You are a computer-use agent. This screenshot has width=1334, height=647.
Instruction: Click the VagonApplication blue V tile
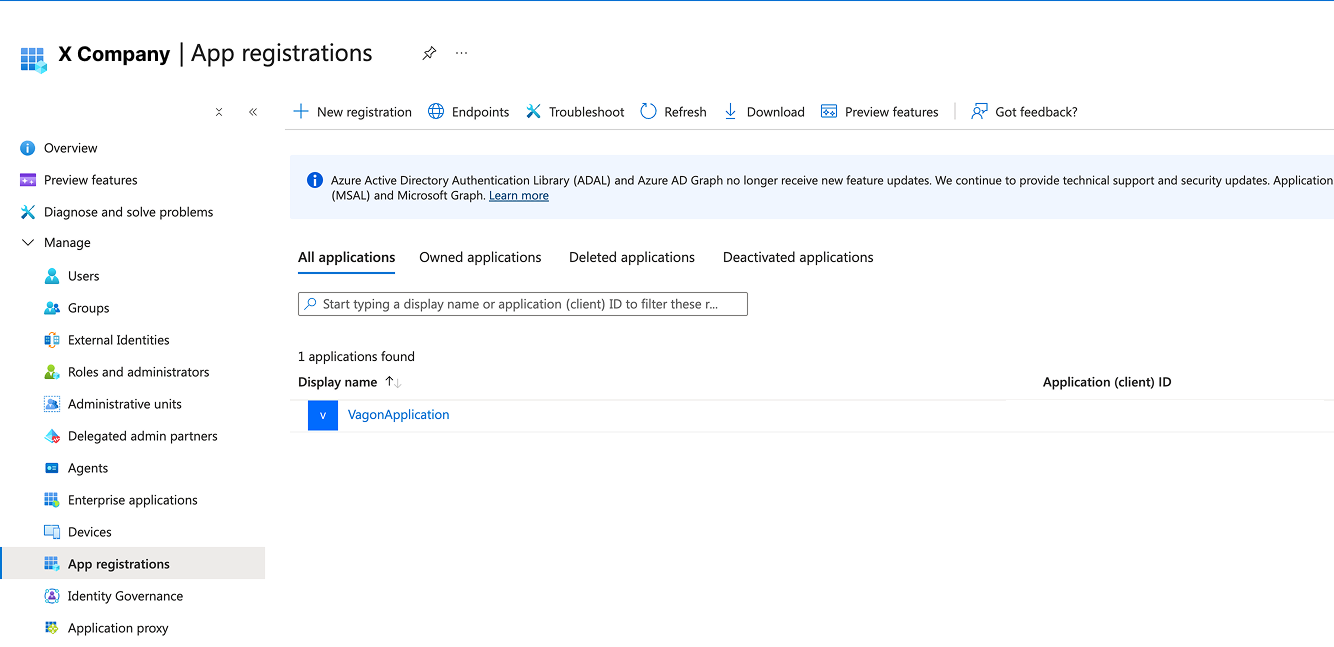[323, 415]
